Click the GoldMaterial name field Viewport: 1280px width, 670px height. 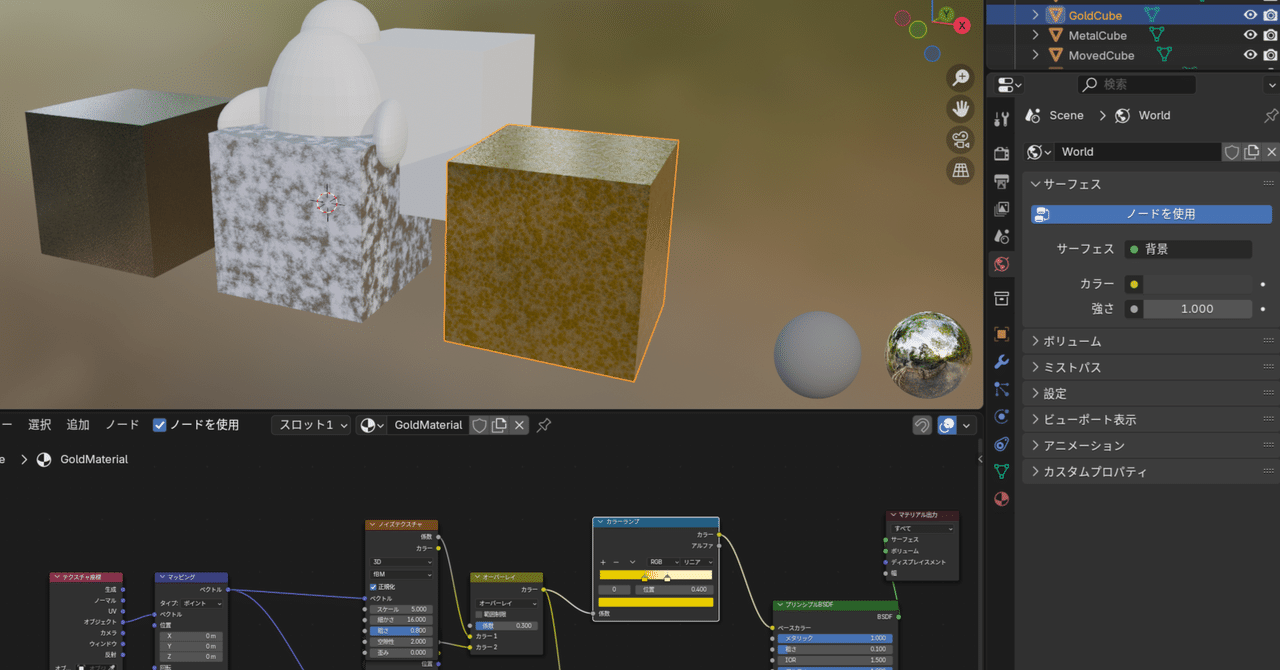(x=428, y=424)
